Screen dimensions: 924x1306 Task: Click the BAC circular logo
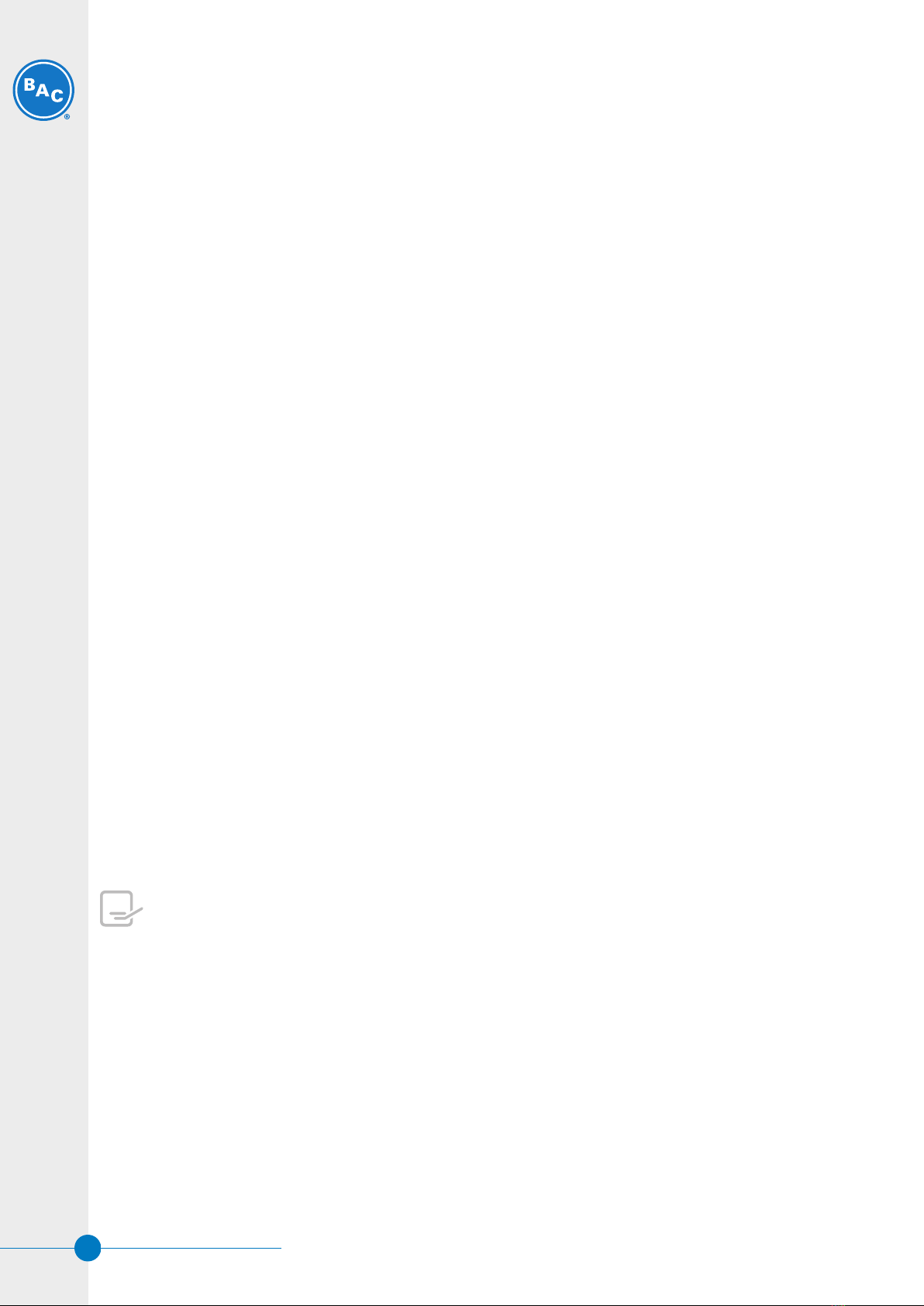point(43,90)
